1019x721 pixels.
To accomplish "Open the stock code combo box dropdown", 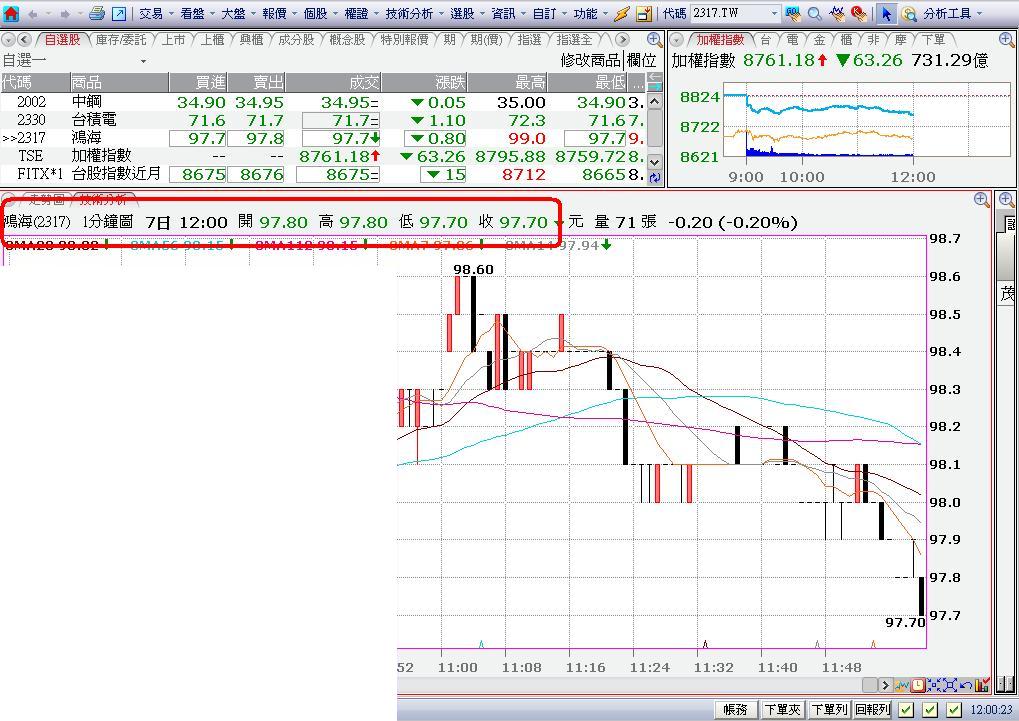I will tap(774, 14).
